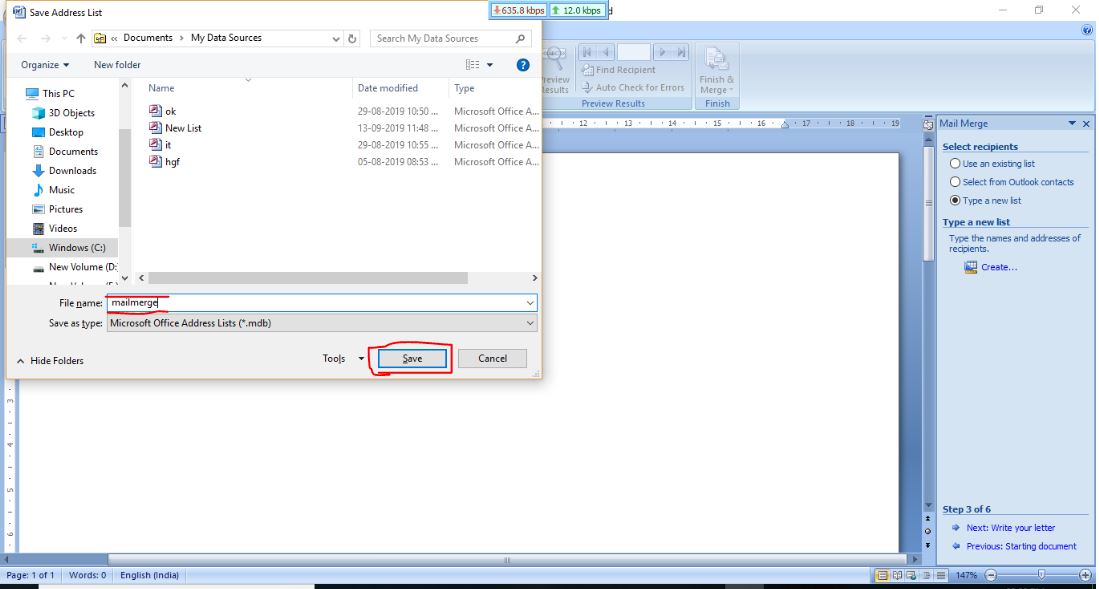Run Auto Check for Errors
1099x589 pixels.
coord(633,87)
